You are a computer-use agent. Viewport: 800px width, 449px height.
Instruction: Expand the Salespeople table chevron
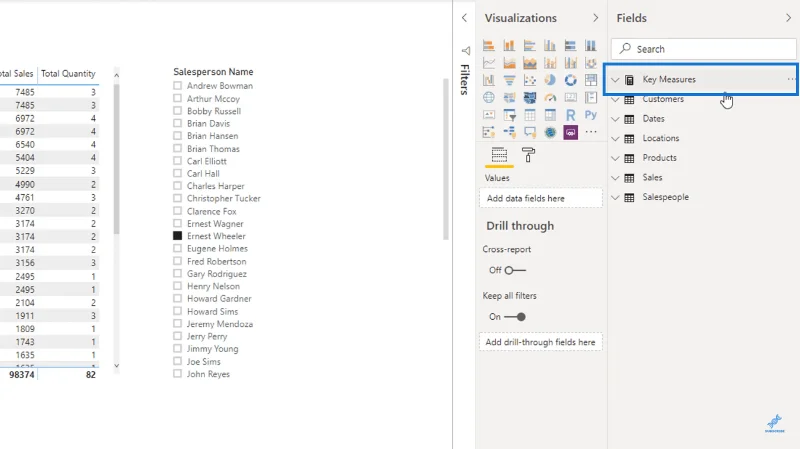point(615,197)
